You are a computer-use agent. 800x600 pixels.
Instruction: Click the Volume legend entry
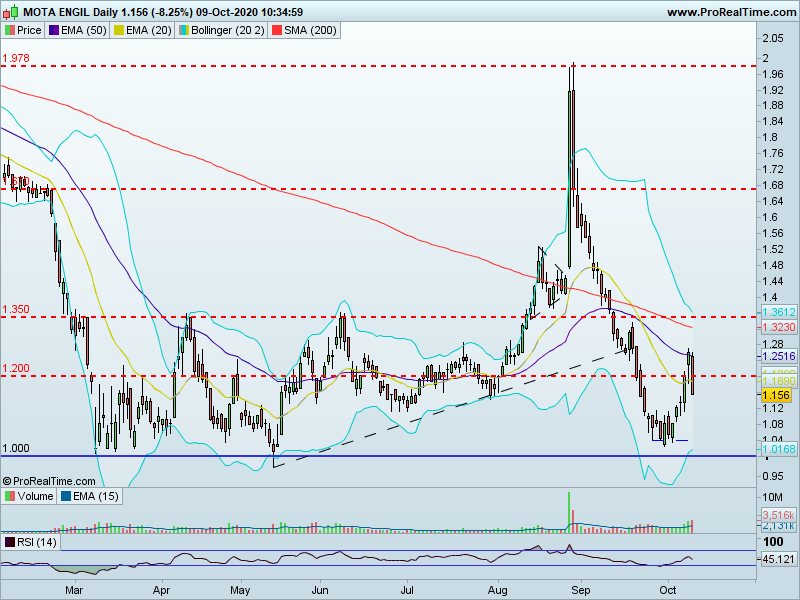(x=29, y=496)
